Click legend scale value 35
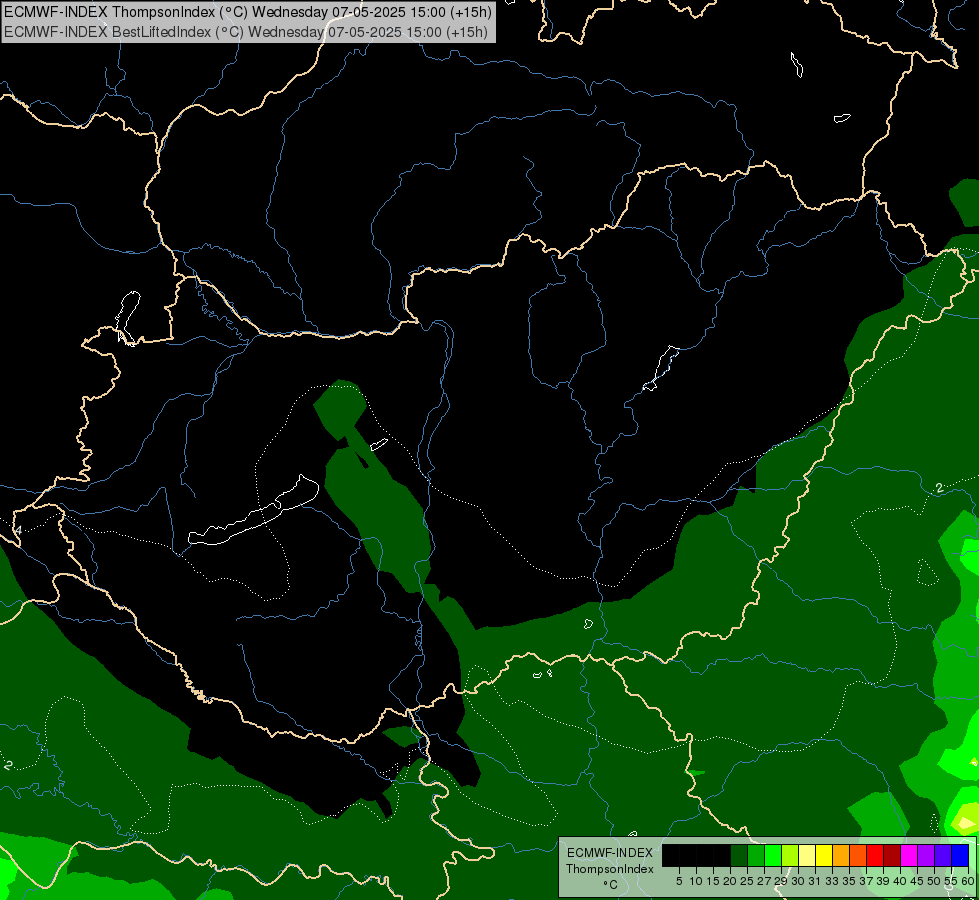 tap(849, 881)
